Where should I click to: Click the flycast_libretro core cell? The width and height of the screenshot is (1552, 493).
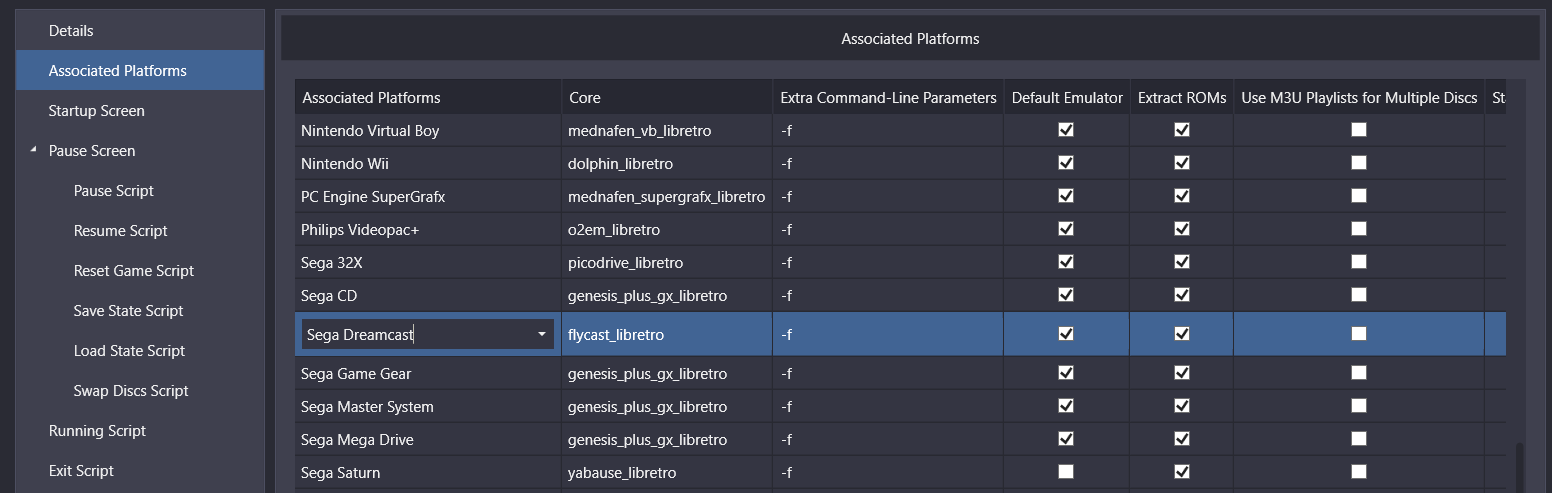(667, 334)
